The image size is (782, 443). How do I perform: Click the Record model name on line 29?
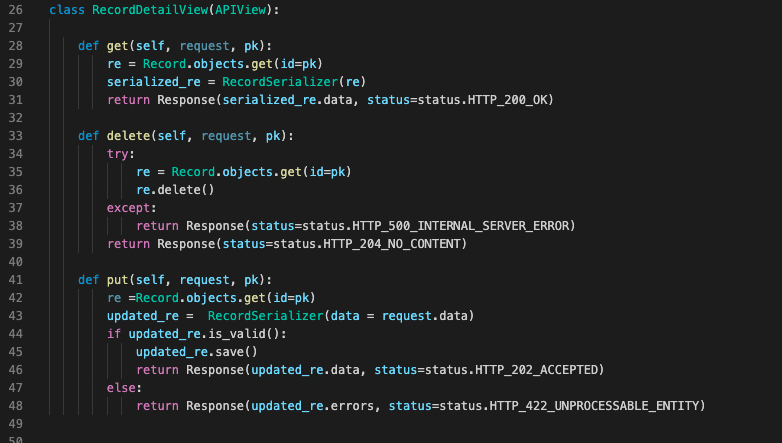point(165,64)
